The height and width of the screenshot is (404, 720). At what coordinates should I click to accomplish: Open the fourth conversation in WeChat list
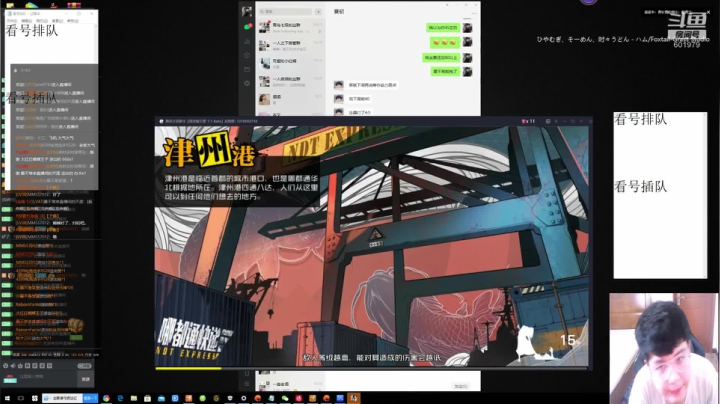click(290, 81)
